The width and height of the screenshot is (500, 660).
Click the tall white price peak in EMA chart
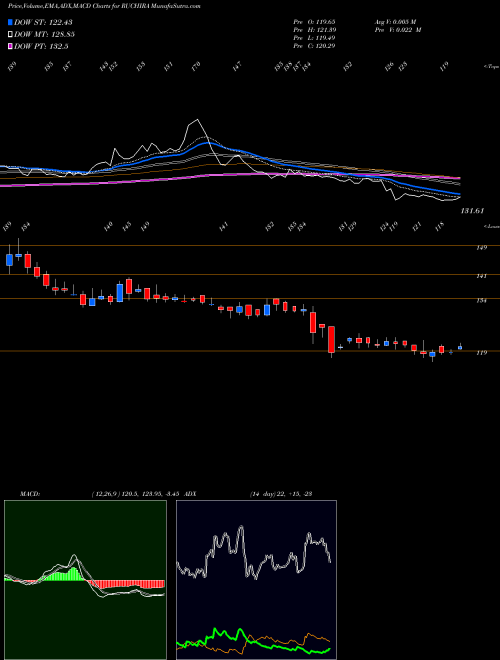[x=196, y=122]
